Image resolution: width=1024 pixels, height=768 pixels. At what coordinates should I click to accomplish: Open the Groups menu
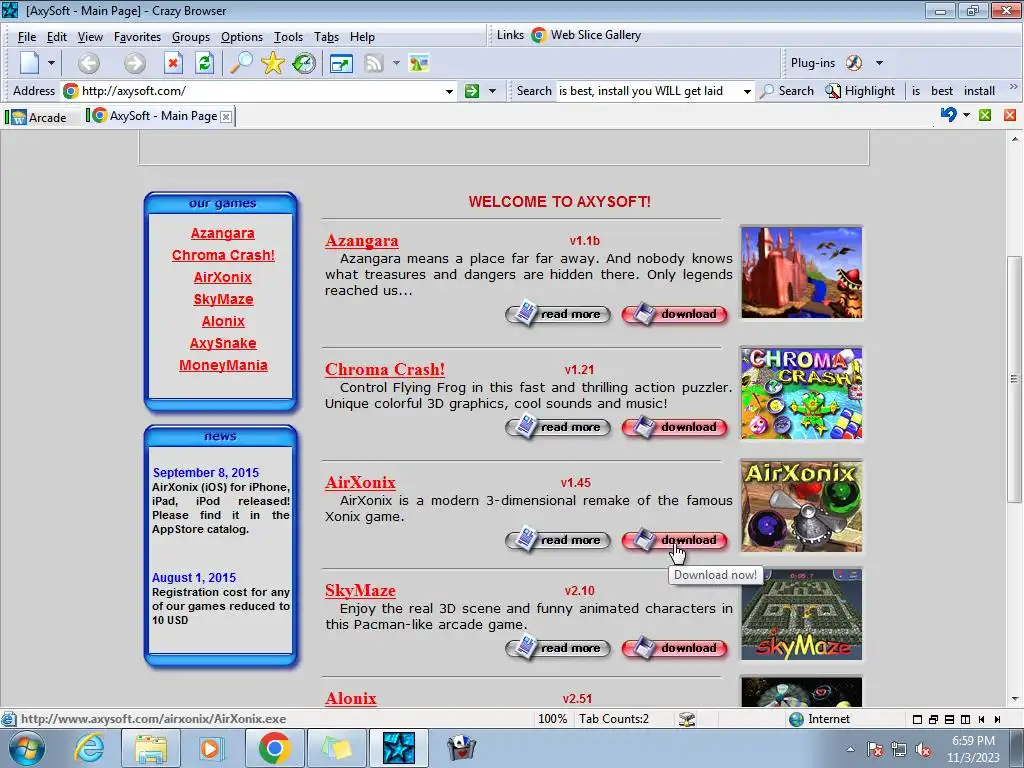coord(191,37)
